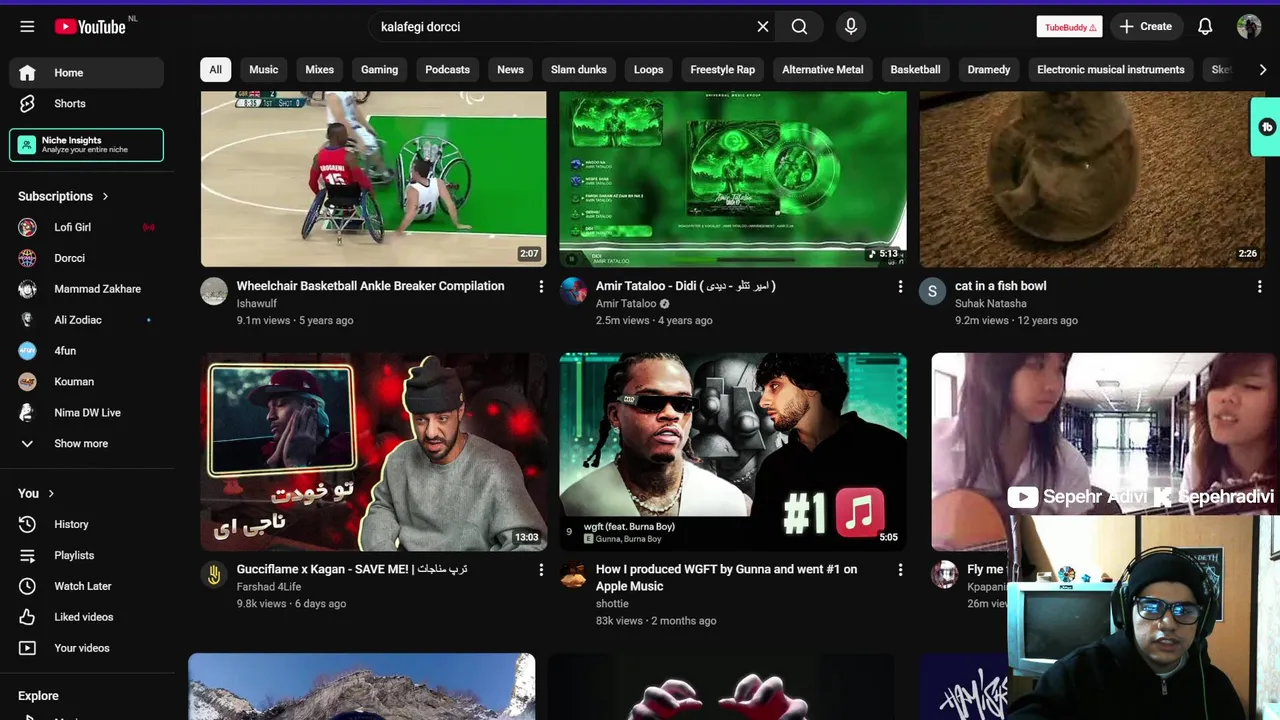Click the Create button
The width and height of the screenshot is (1280, 720).
[x=1146, y=27]
